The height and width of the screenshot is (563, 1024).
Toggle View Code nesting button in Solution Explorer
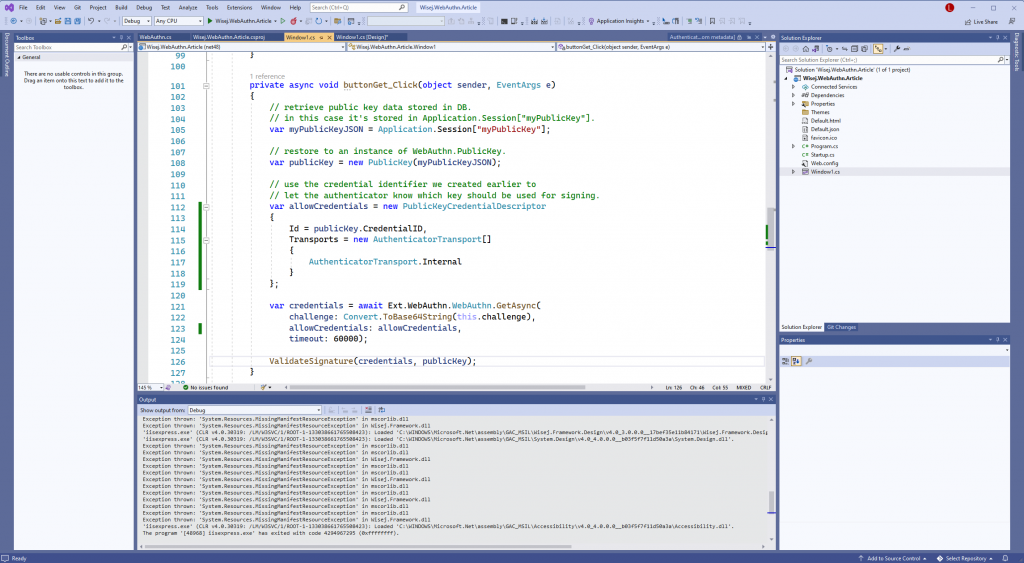coord(878,48)
